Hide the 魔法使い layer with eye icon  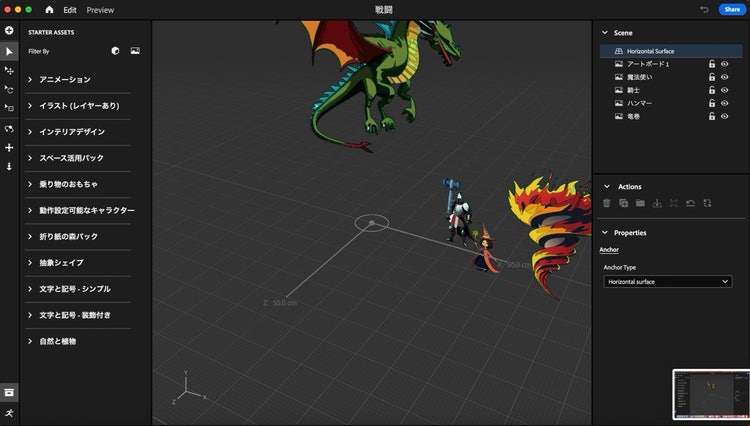tap(725, 77)
